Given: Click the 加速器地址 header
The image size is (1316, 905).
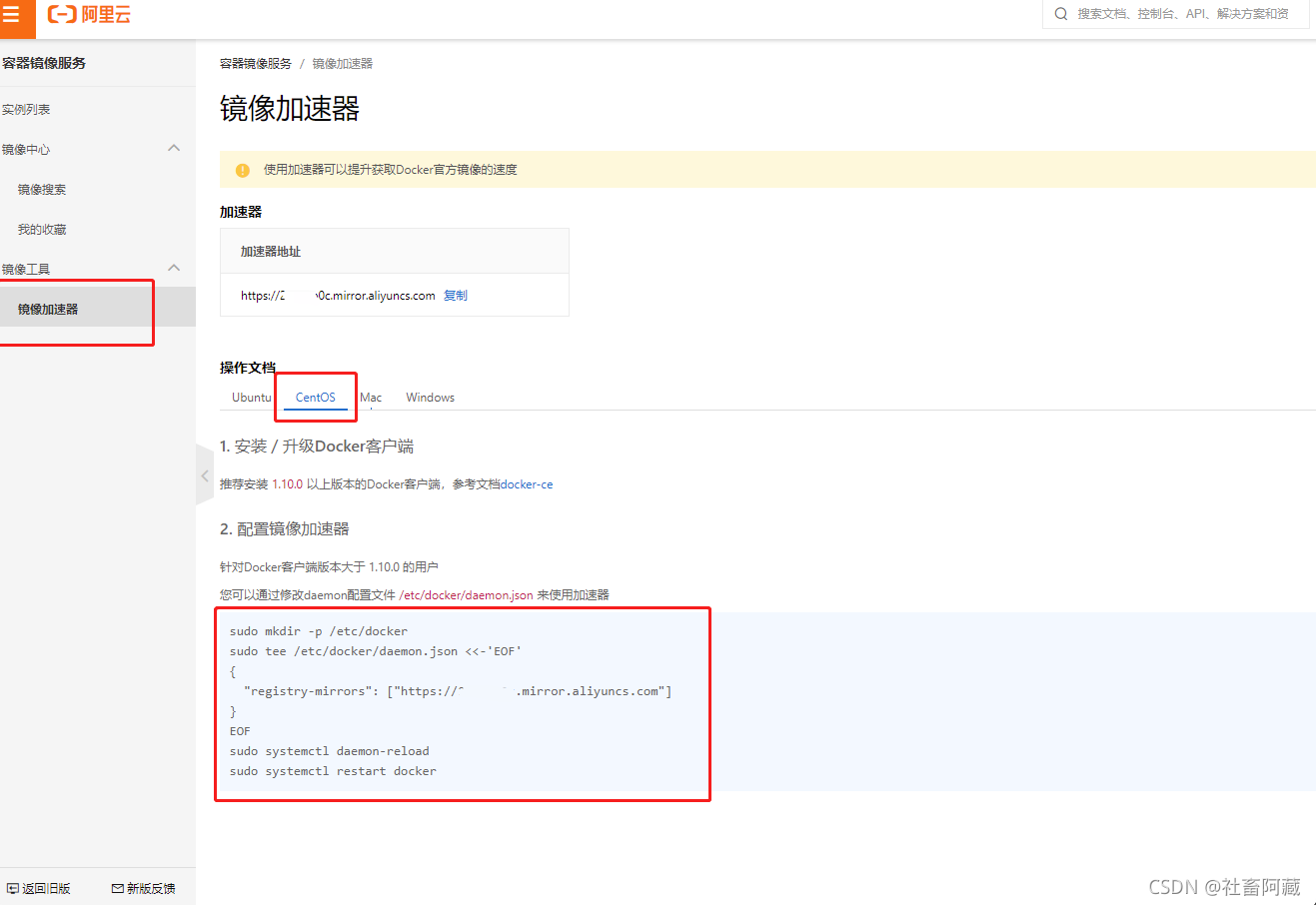Looking at the screenshot, I should click(x=271, y=252).
